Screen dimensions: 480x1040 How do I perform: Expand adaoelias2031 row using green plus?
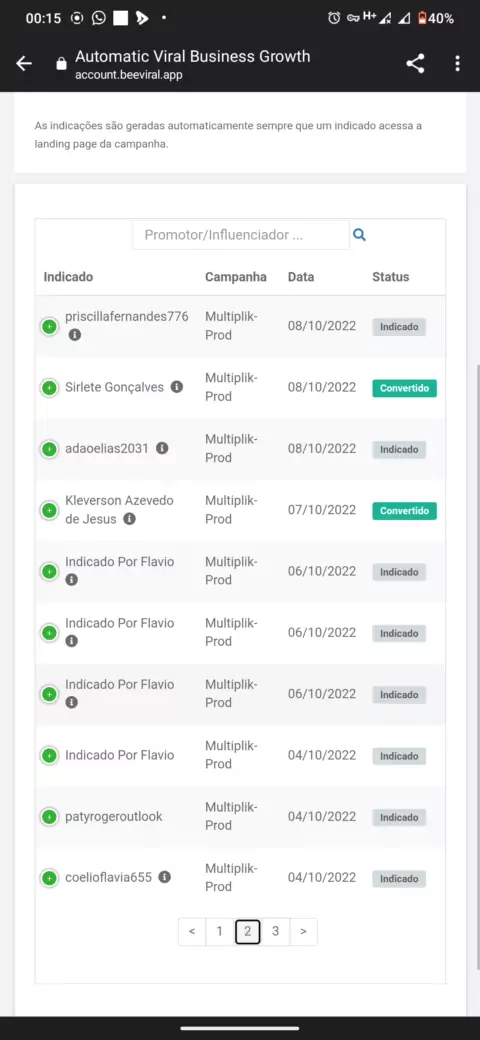pyautogui.click(x=49, y=449)
